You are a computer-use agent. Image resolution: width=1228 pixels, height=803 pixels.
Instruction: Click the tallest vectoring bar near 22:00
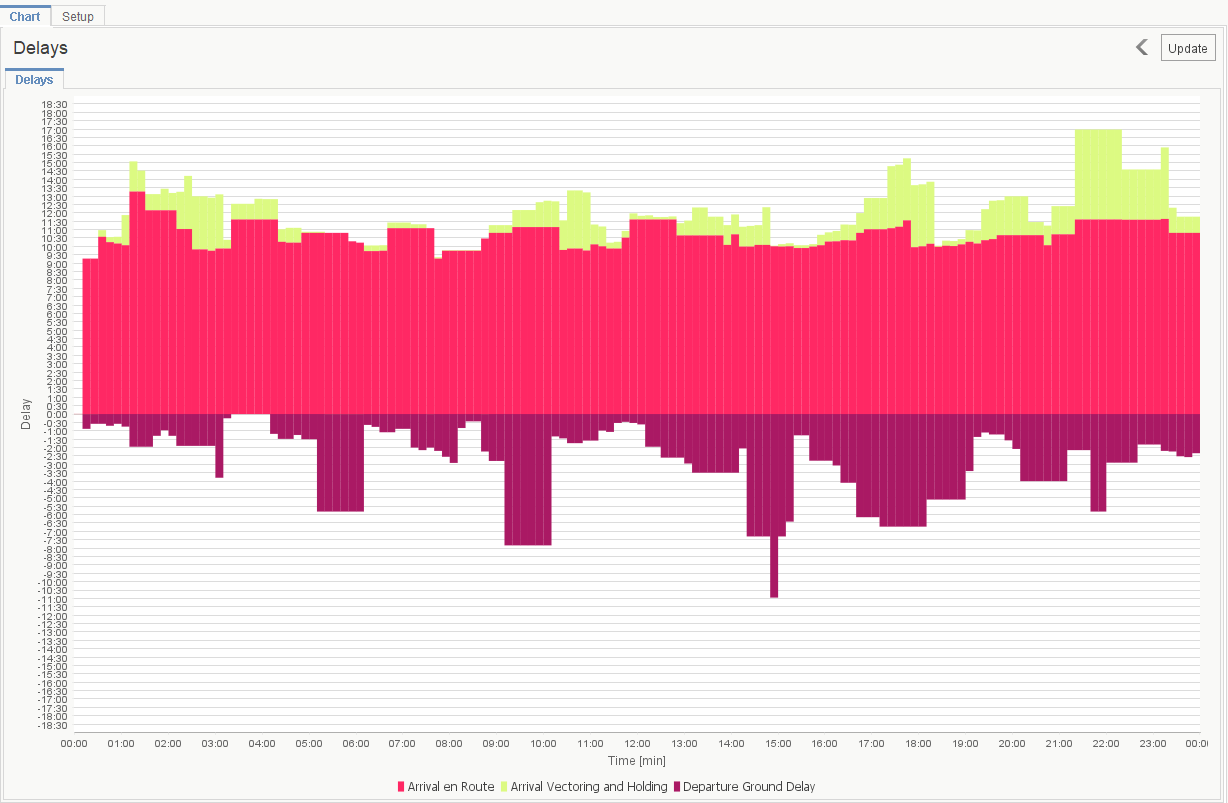1097,174
